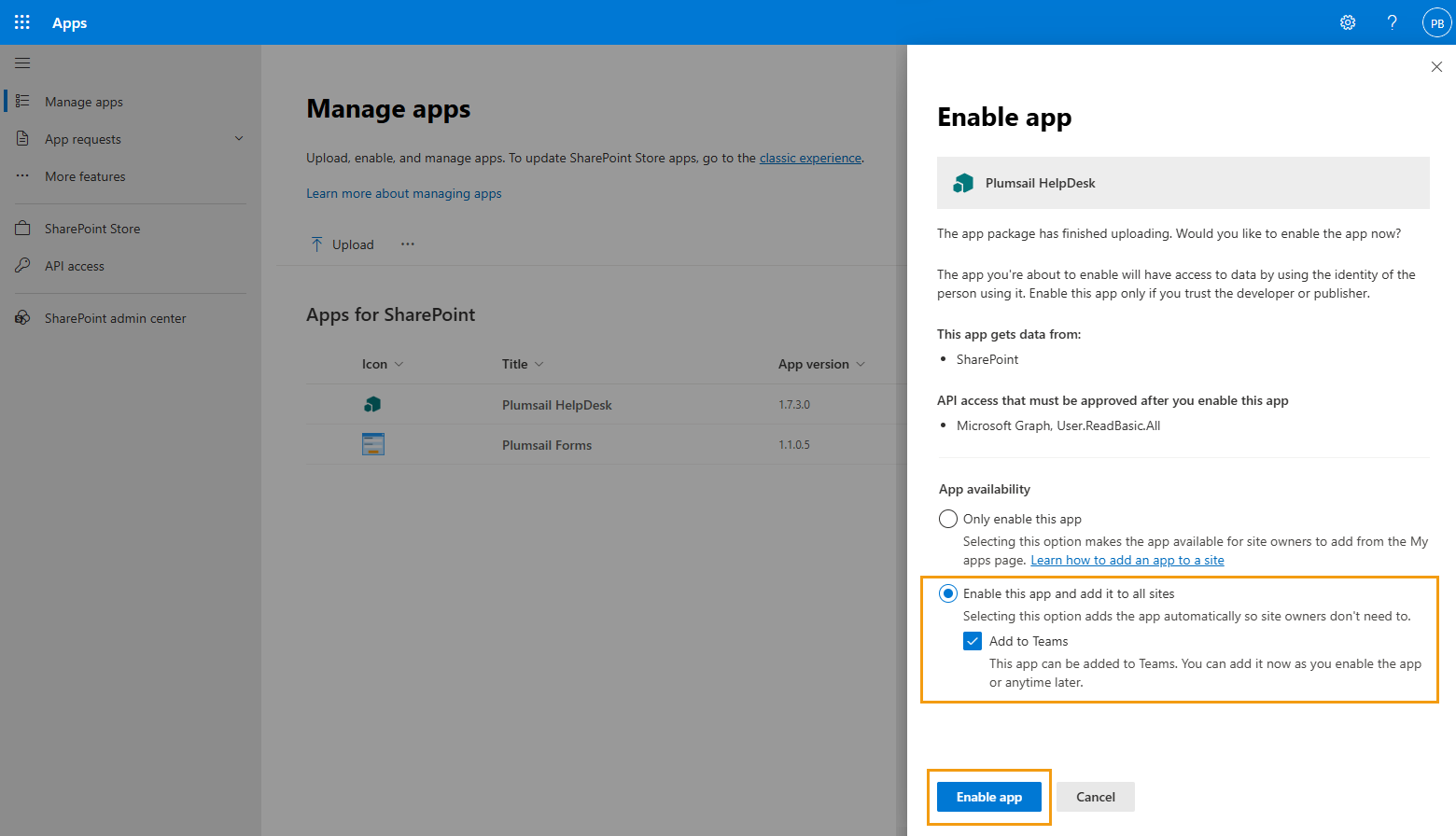Click the Enable app button
This screenshot has width=1456, height=836.
(988, 796)
